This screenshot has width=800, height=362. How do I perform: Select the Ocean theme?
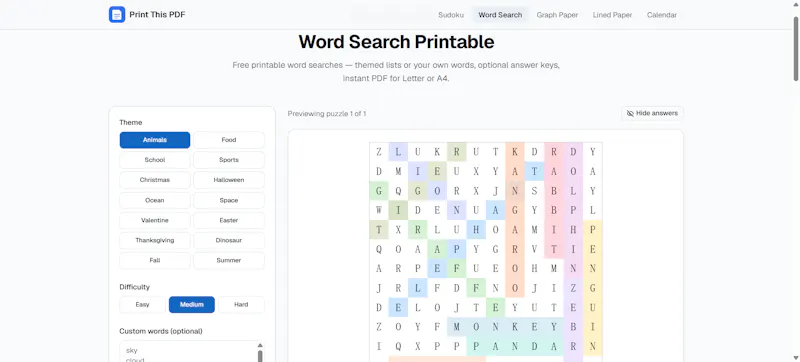click(x=155, y=200)
